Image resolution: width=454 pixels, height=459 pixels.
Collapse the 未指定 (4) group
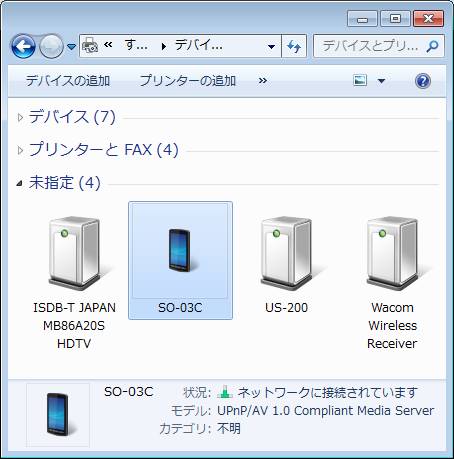20,183
